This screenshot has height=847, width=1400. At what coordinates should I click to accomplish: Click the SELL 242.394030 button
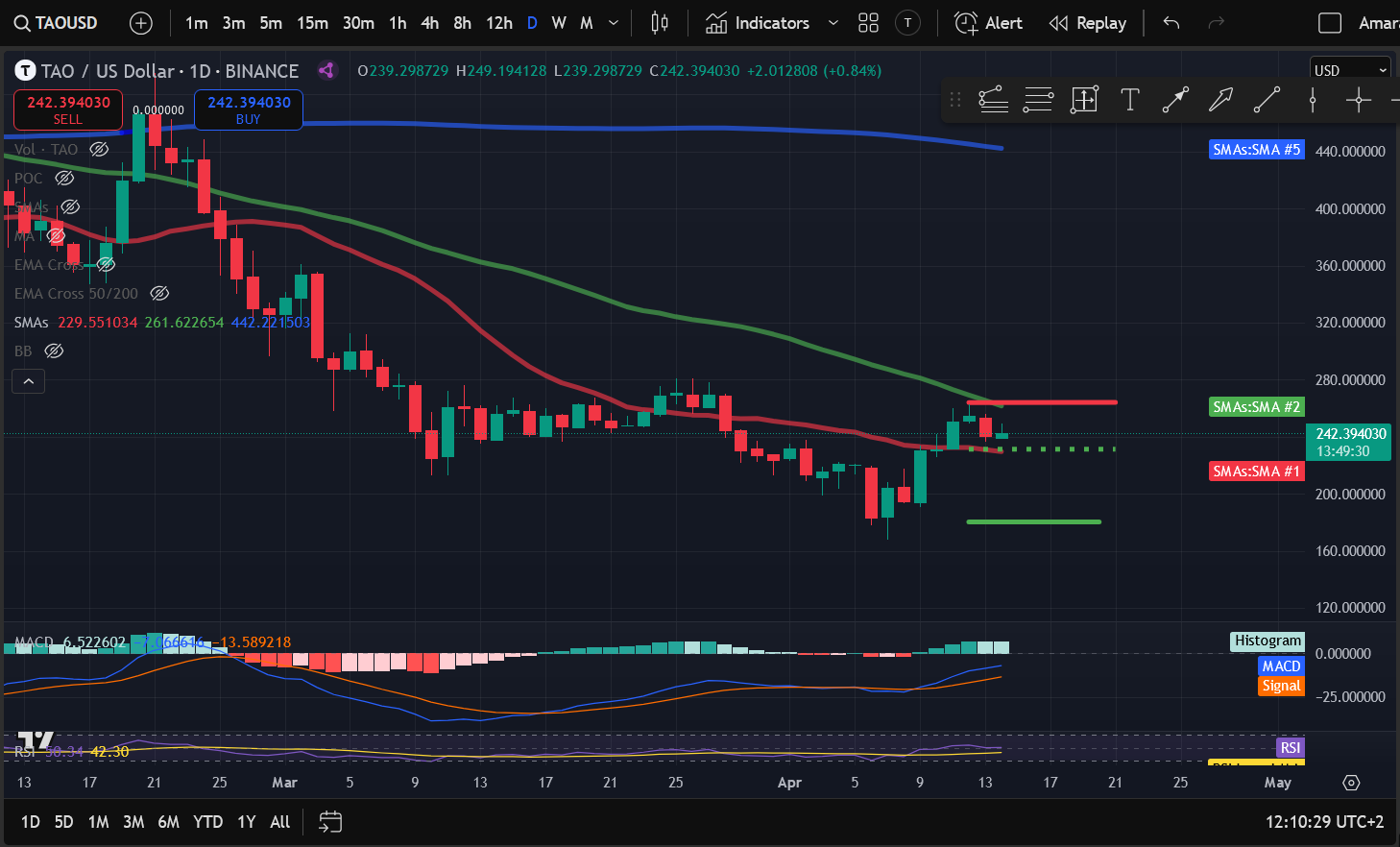(x=68, y=109)
